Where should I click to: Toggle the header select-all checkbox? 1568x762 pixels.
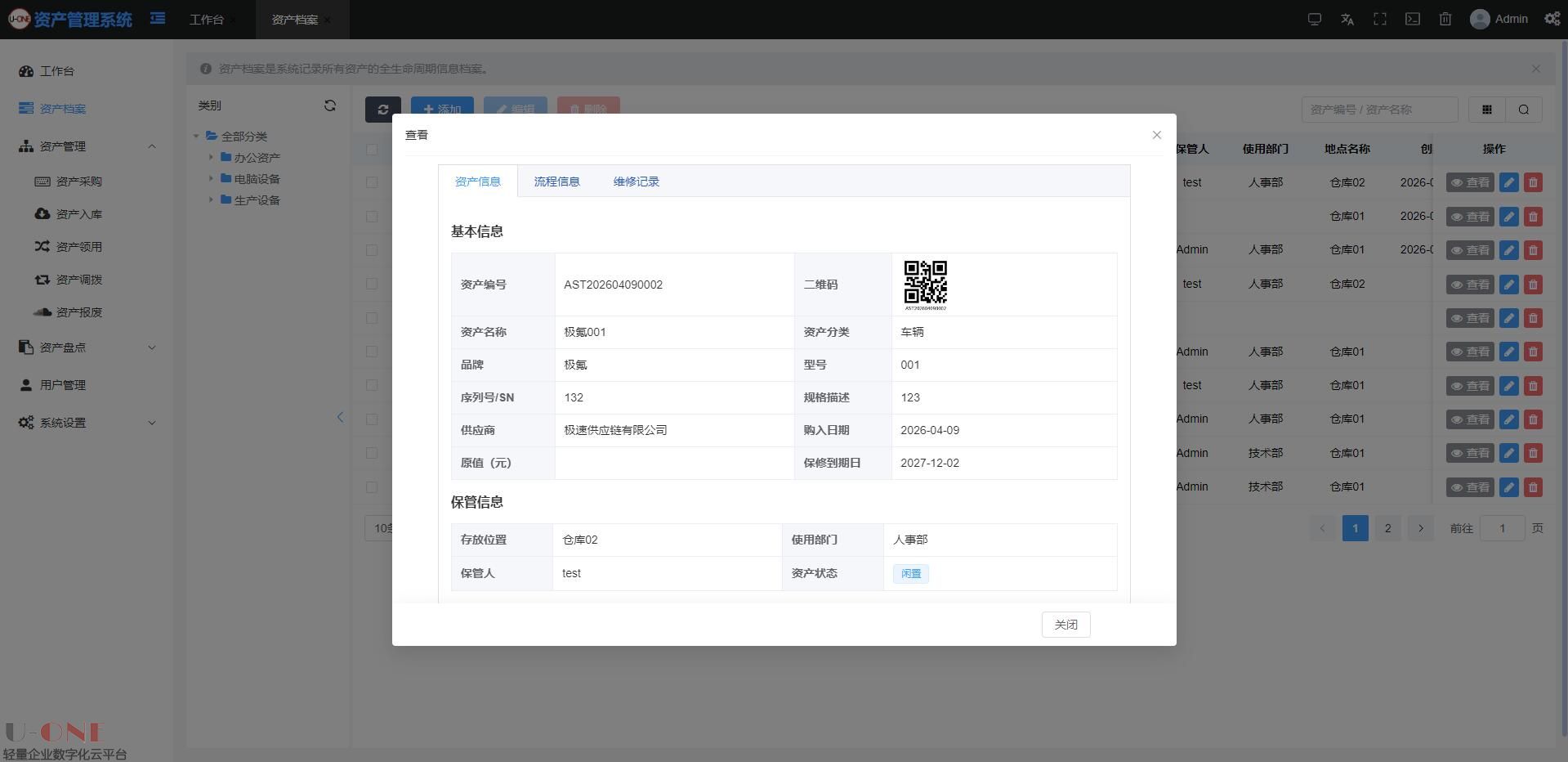pos(372,149)
